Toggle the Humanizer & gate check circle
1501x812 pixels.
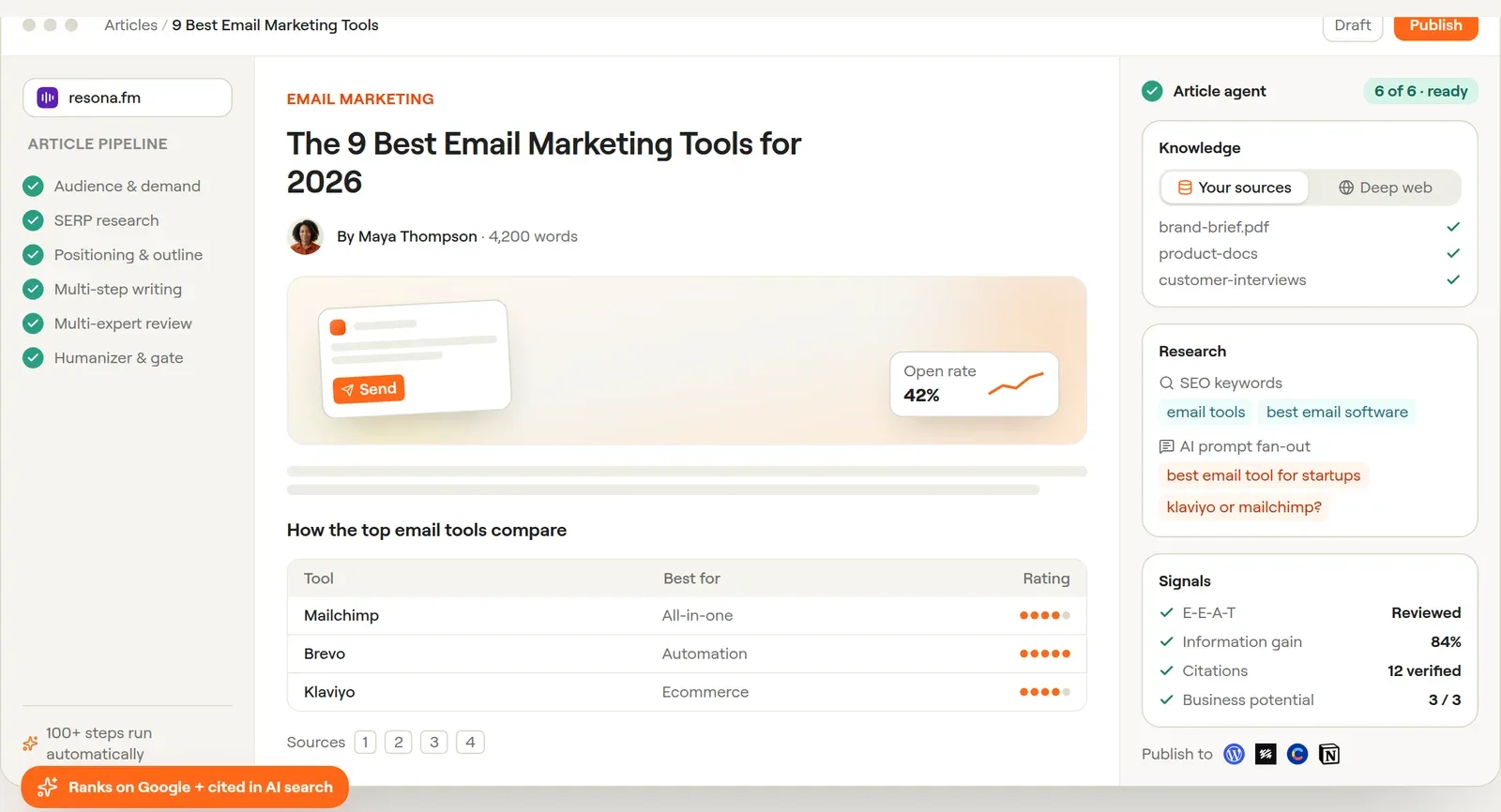point(33,358)
